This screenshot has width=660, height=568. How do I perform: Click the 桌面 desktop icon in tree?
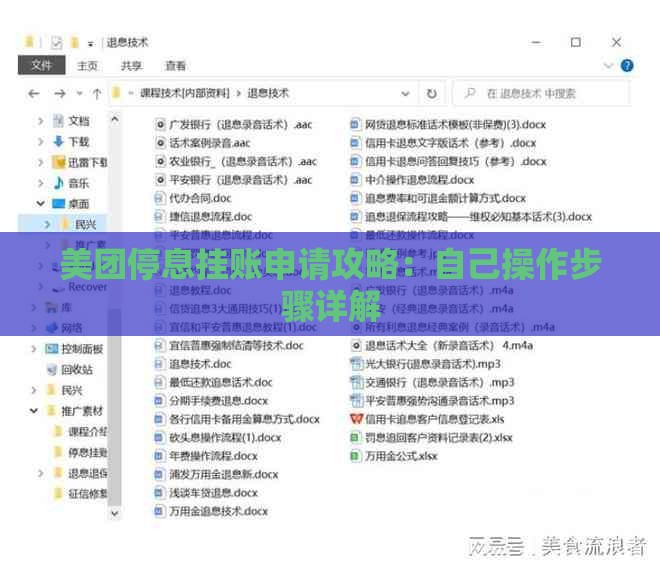coord(58,204)
